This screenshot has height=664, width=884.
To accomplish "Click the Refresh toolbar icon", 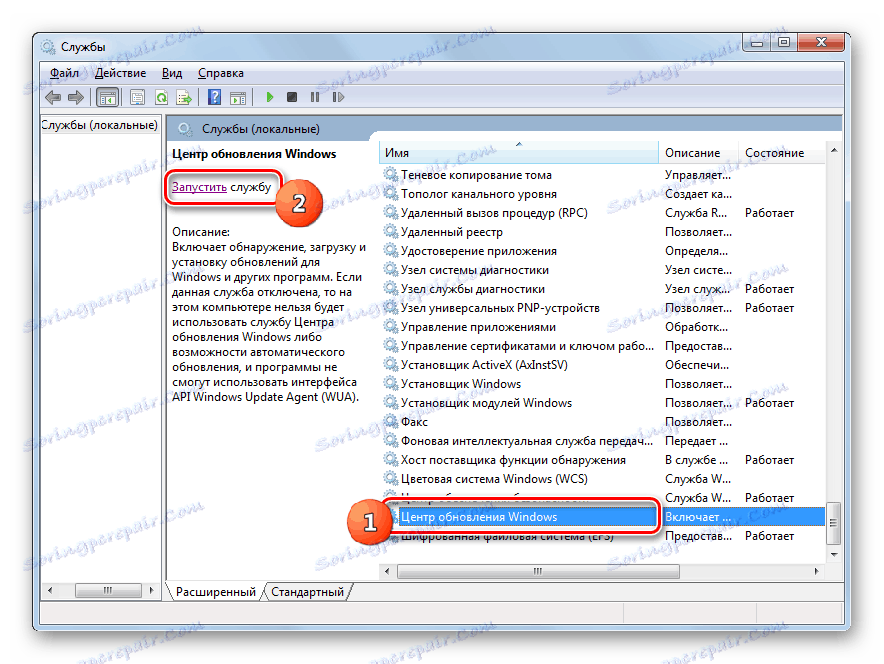I will point(161,98).
